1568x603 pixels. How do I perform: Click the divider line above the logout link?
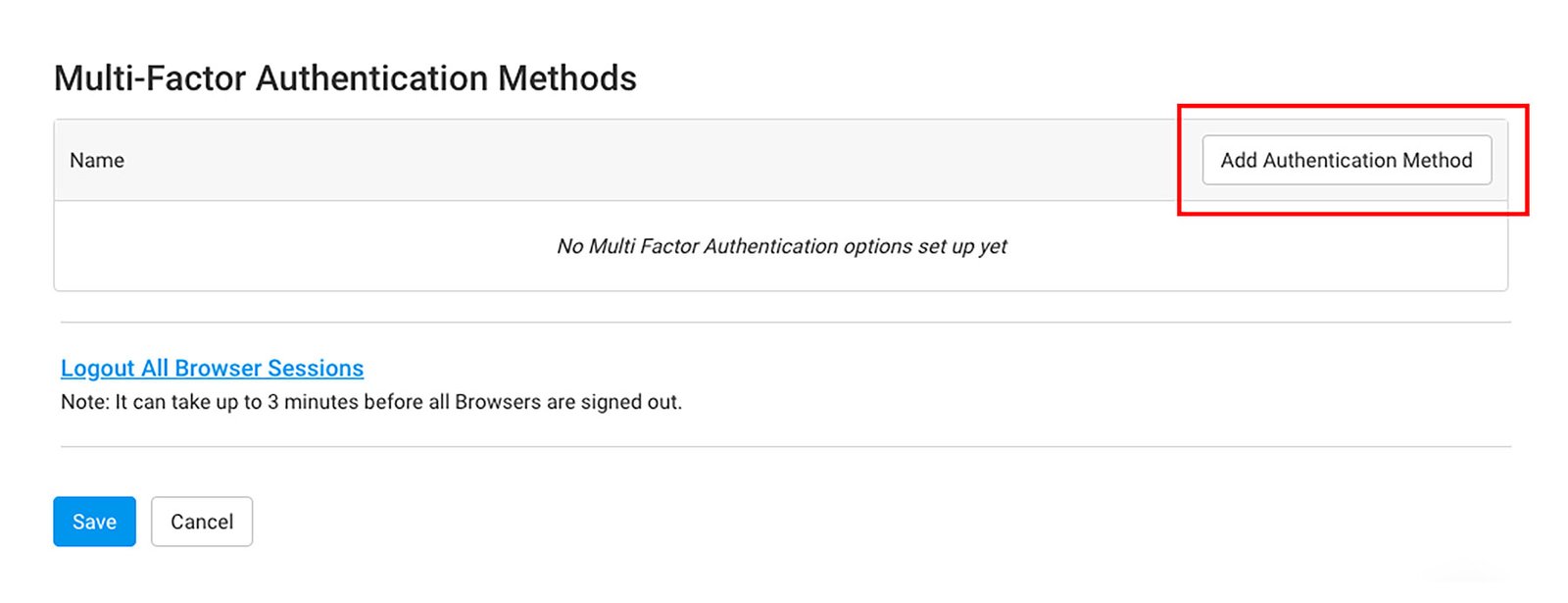784,322
